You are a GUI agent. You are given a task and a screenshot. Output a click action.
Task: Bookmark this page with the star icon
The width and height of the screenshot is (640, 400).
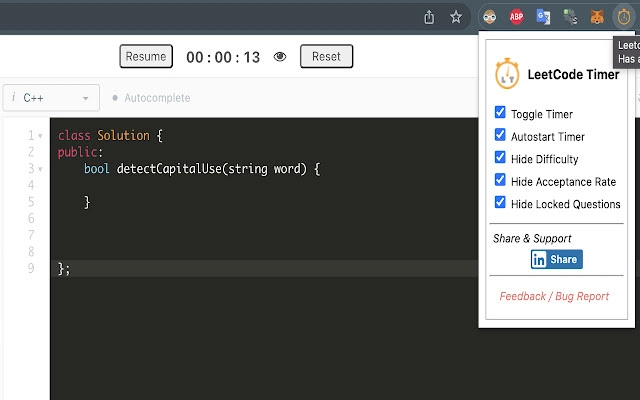point(456,16)
